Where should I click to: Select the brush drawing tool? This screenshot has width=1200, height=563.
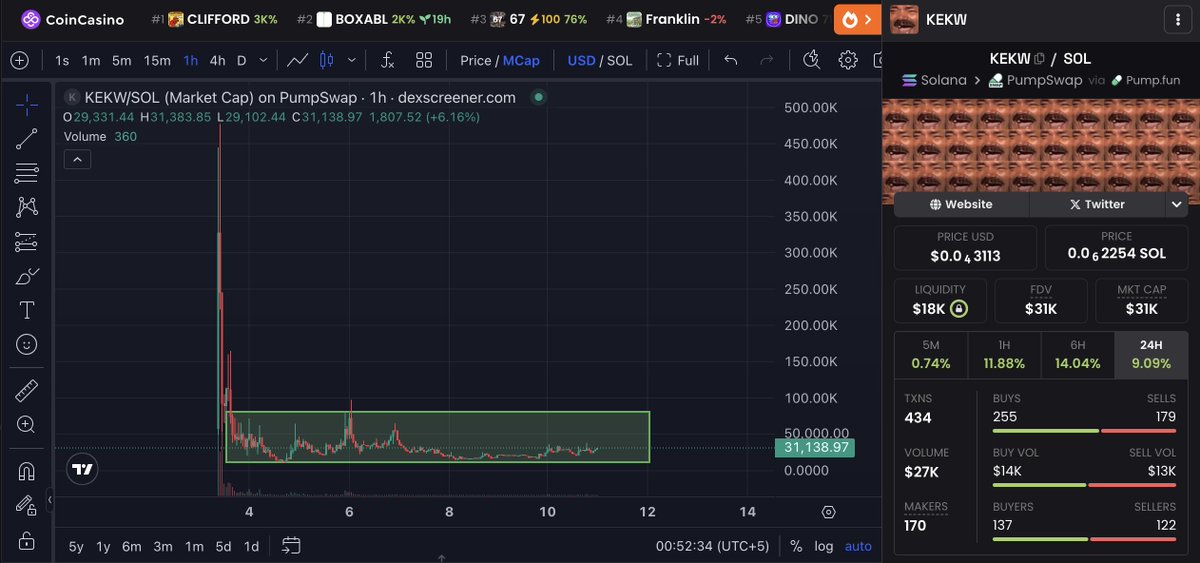click(x=27, y=276)
